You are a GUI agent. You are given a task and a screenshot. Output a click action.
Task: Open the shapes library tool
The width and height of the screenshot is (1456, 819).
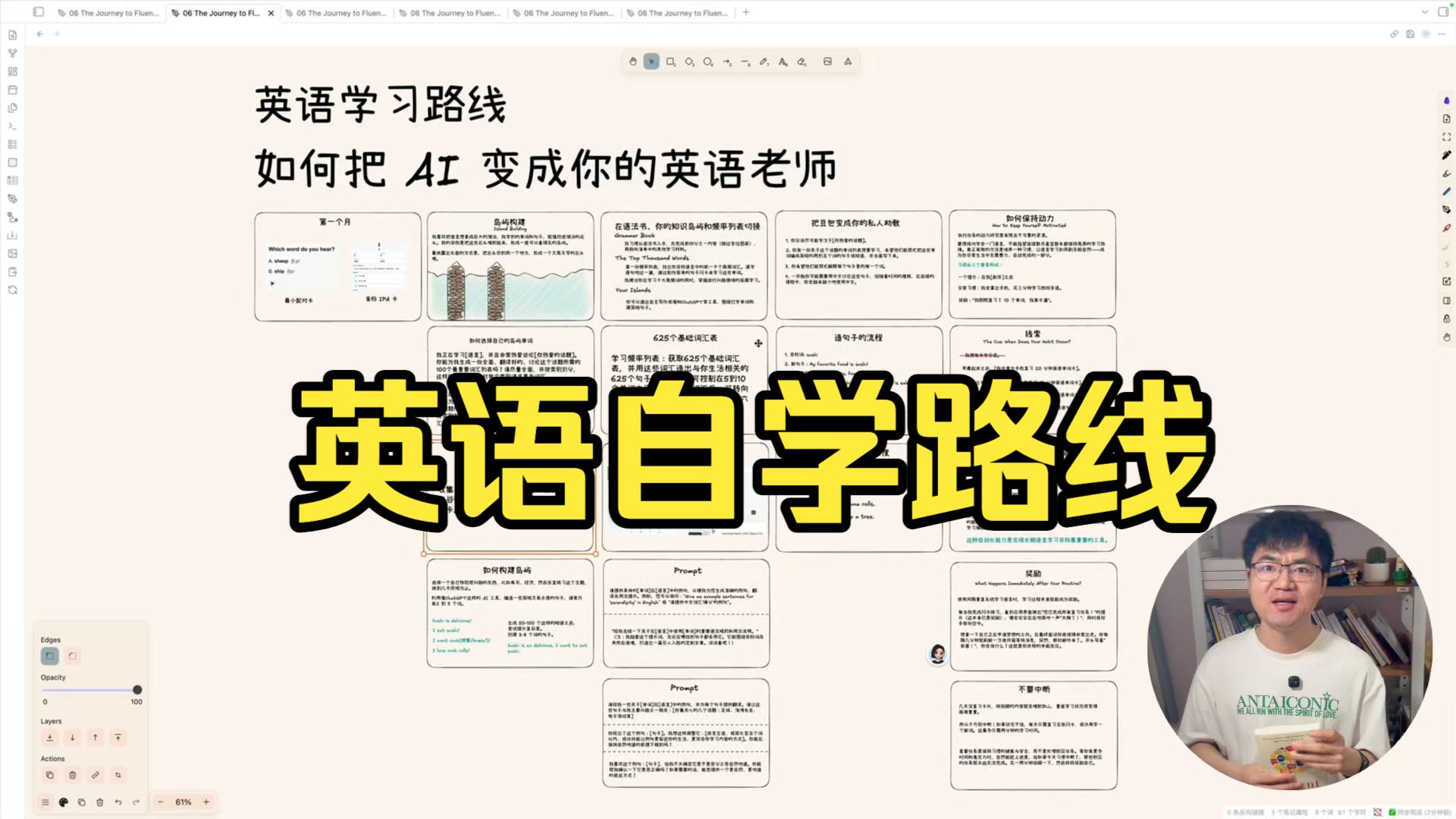848,61
